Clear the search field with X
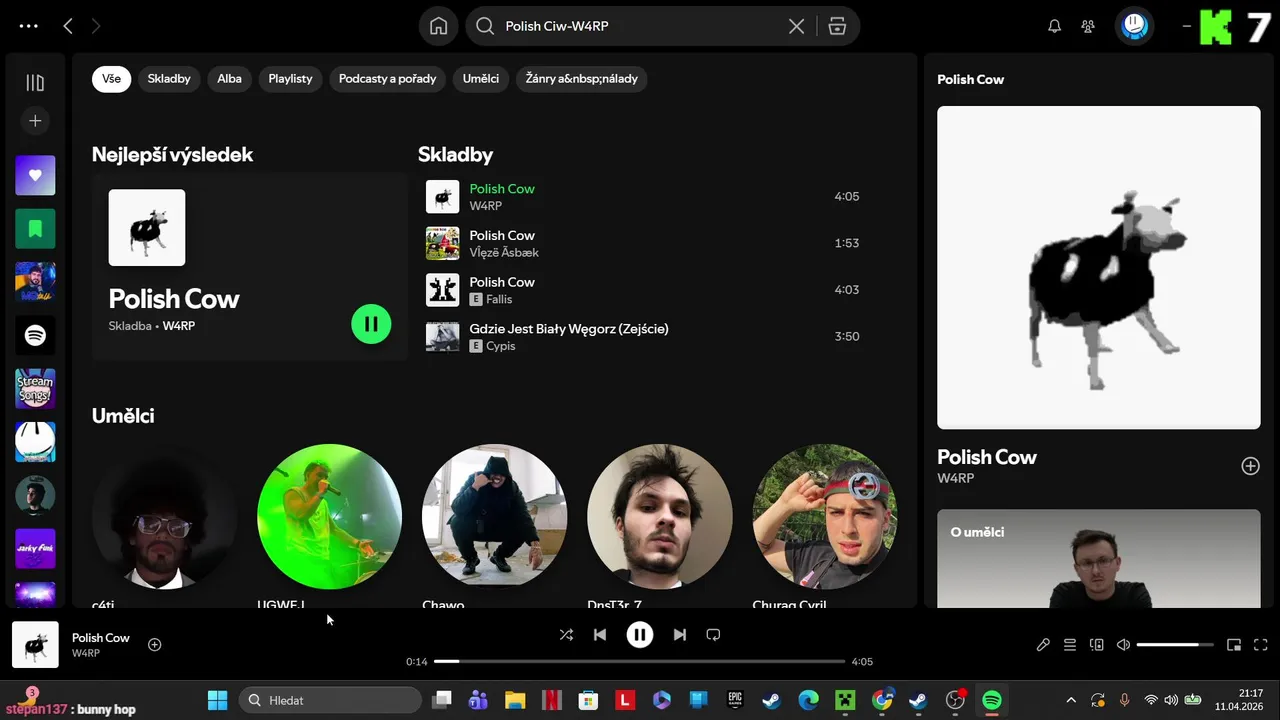This screenshot has height=720, width=1280. tap(796, 27)
